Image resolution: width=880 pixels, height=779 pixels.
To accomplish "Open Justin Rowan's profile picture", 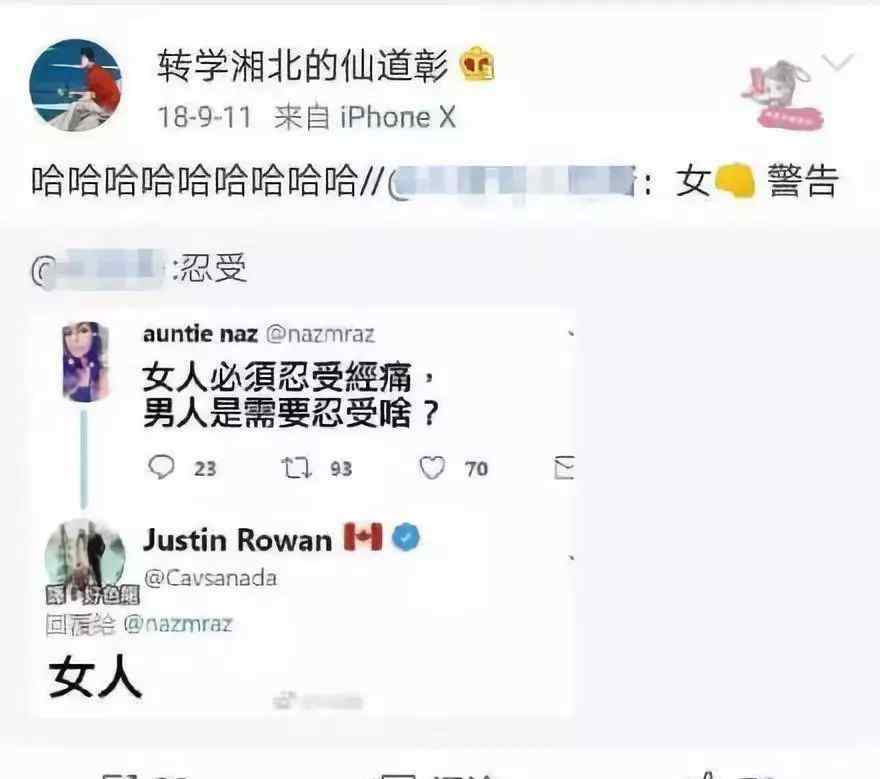I will tap(85, 557).
